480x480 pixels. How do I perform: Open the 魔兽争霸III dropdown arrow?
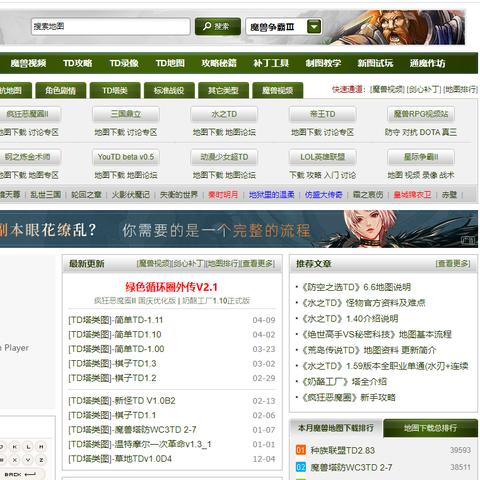tap(314, 27)
